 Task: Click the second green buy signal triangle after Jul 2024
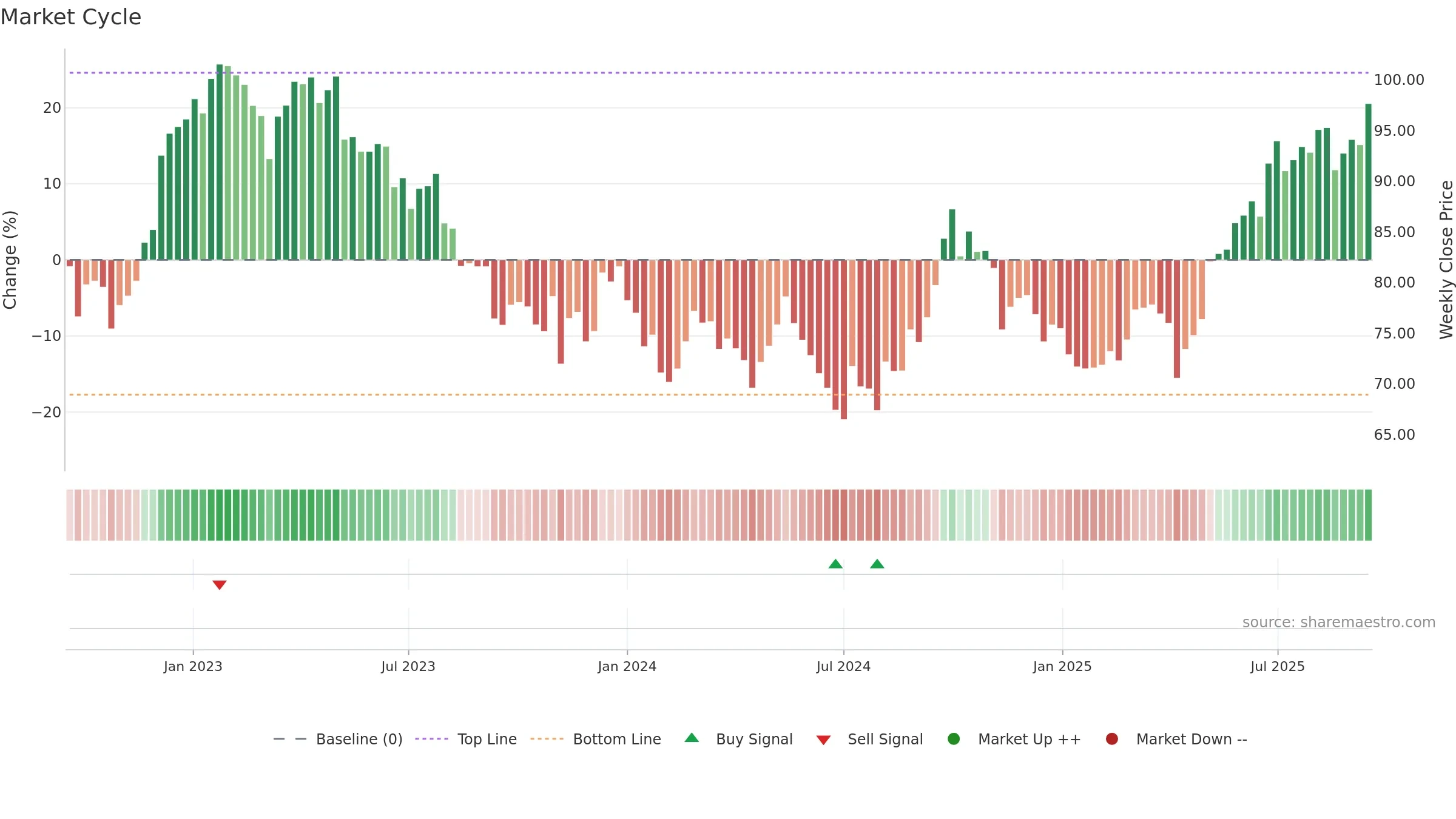pyautogui.click(x=877, y=564)
